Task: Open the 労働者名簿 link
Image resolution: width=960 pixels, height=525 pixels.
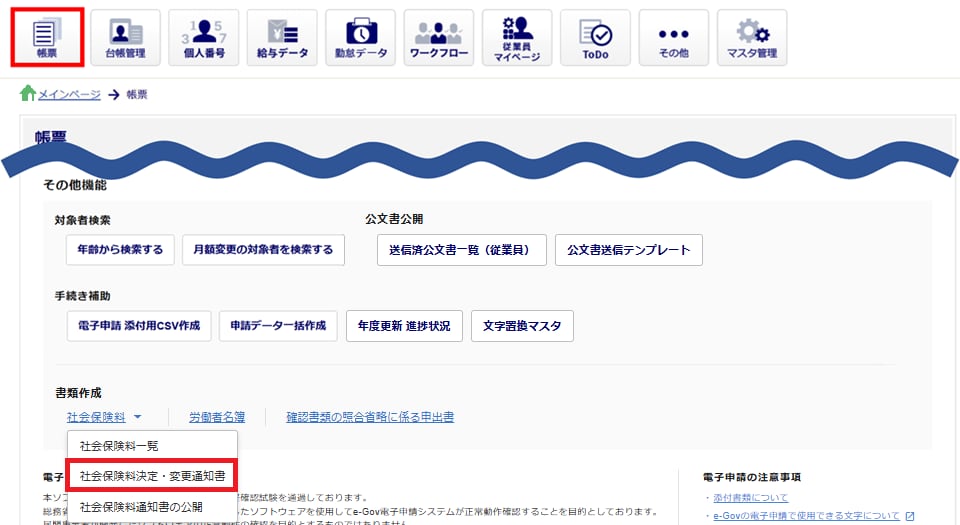Action: click(x=217, y=417)
